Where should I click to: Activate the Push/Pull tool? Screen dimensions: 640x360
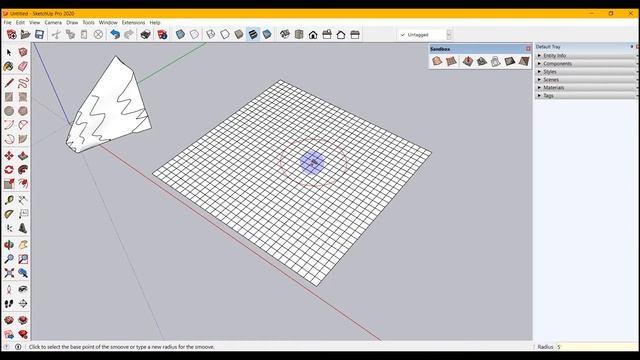23,156
